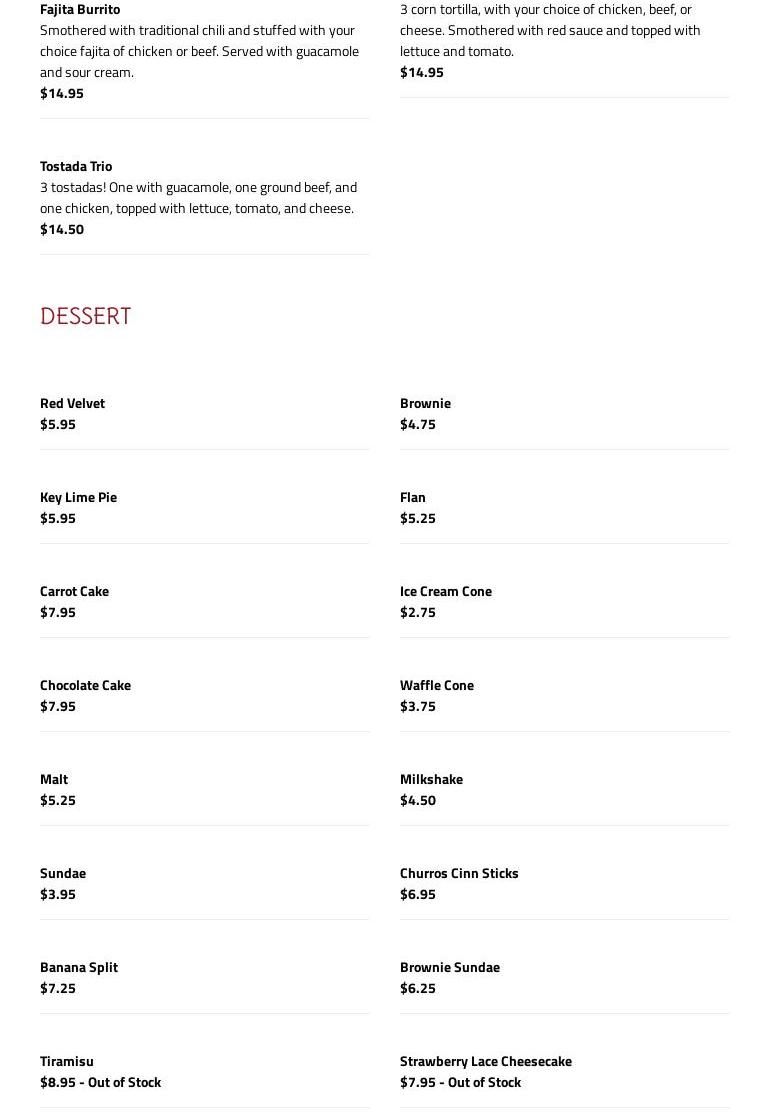Select the Fajita Burrito entree
Viewport: 770px width, 1119px height.
(80, 10)
